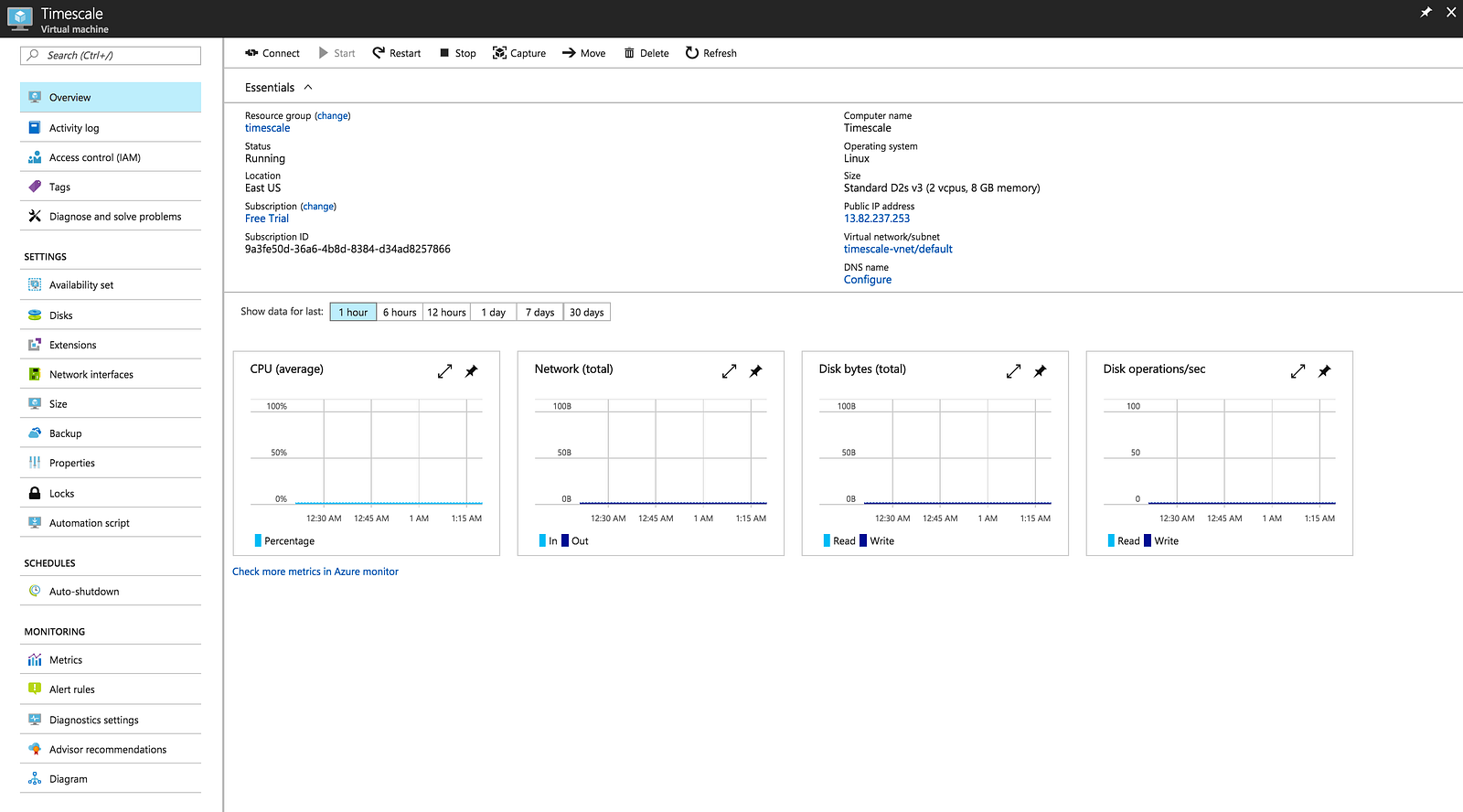Click the Alert rules icon
This screenshot has width=1463, height=812.
point(35,689)
